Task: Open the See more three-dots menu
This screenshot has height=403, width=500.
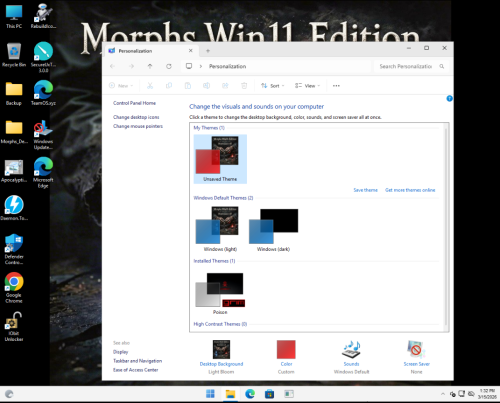Action: [x=336, y=86]
